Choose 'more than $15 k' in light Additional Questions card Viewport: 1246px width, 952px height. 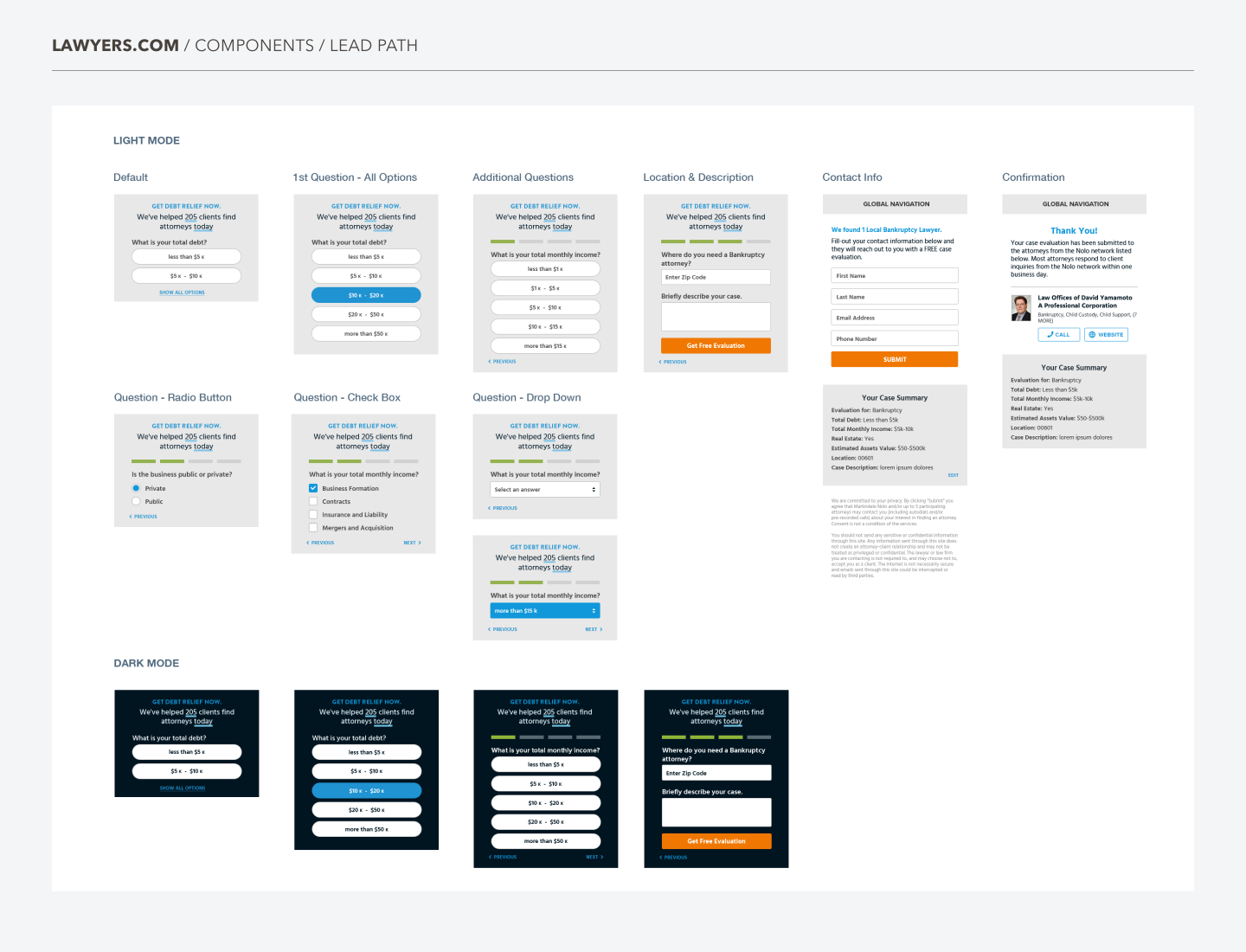545,345
